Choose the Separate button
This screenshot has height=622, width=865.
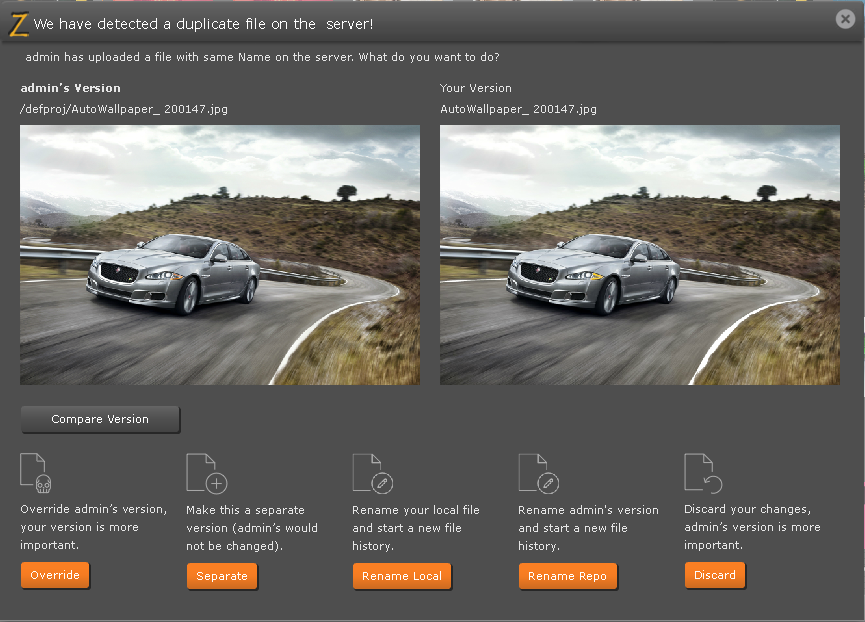(222, 576)
